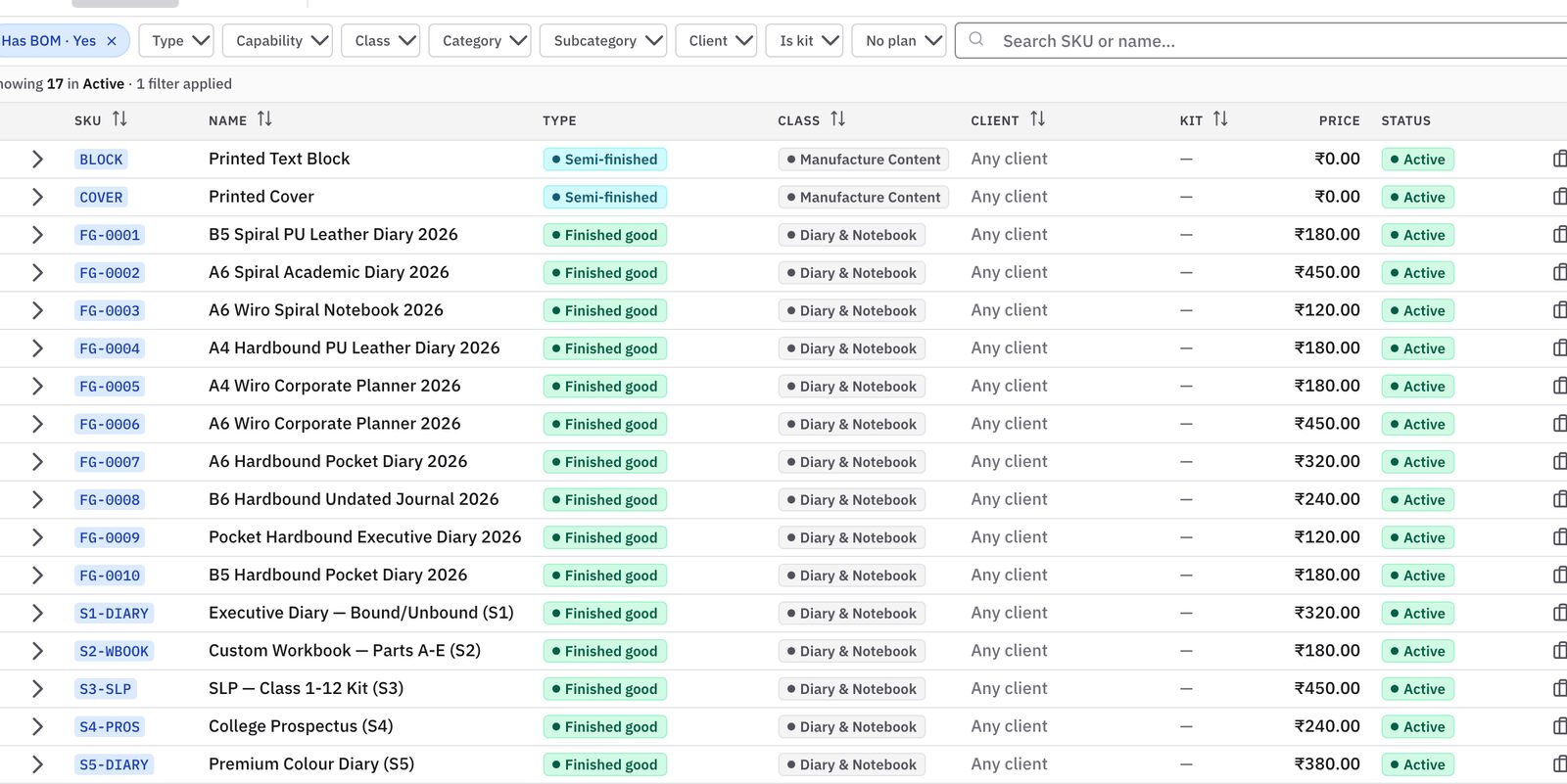Click the copy icon on FG-0005 row
The image size is (1567, 784).
tap(1559, 386)
